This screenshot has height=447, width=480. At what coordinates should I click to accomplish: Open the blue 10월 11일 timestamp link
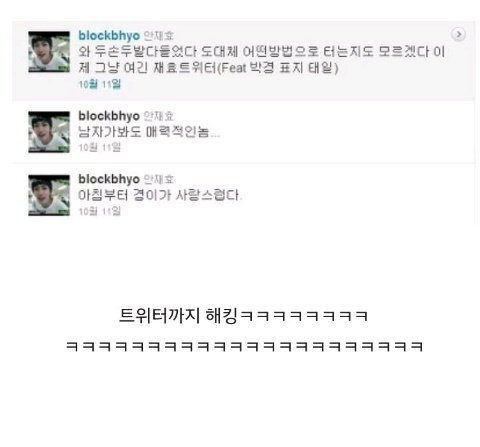(100, 84)
